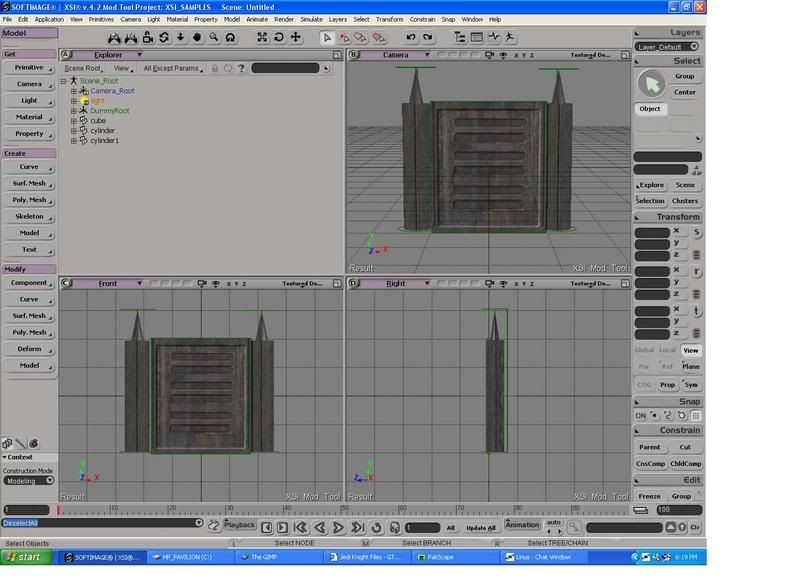Click the undo arrow icon
Viewport: 800px width, 578px height.
coord(411,37)
